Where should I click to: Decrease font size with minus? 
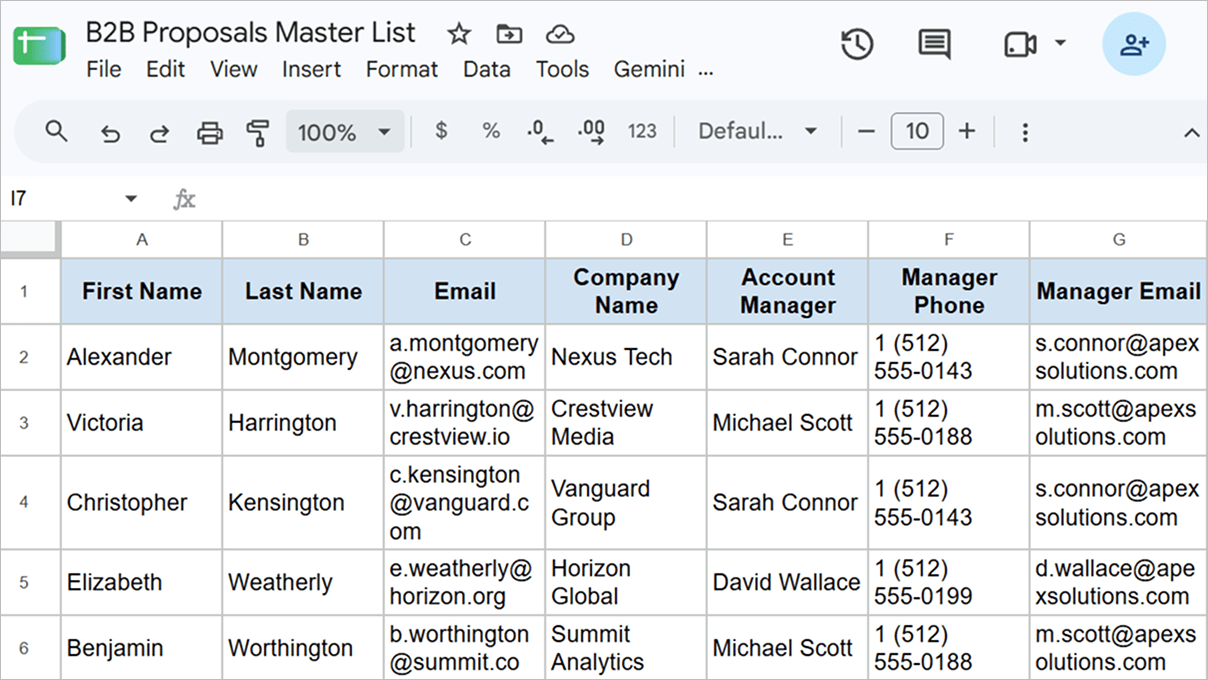pyautogui.click(x=867, y=131)
